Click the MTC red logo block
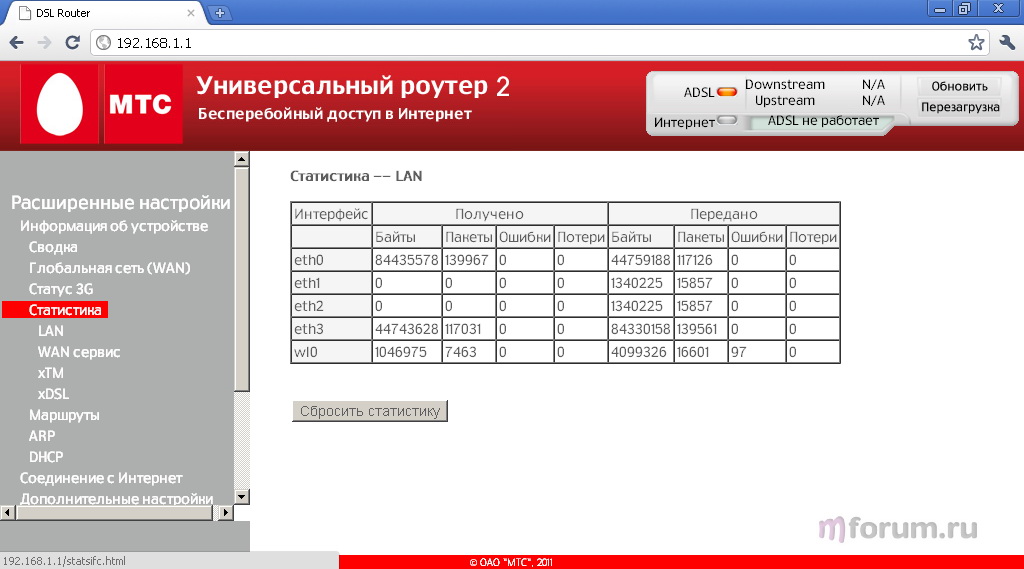The width and height of the screenshot is (1024, 569). click(143, 104)
